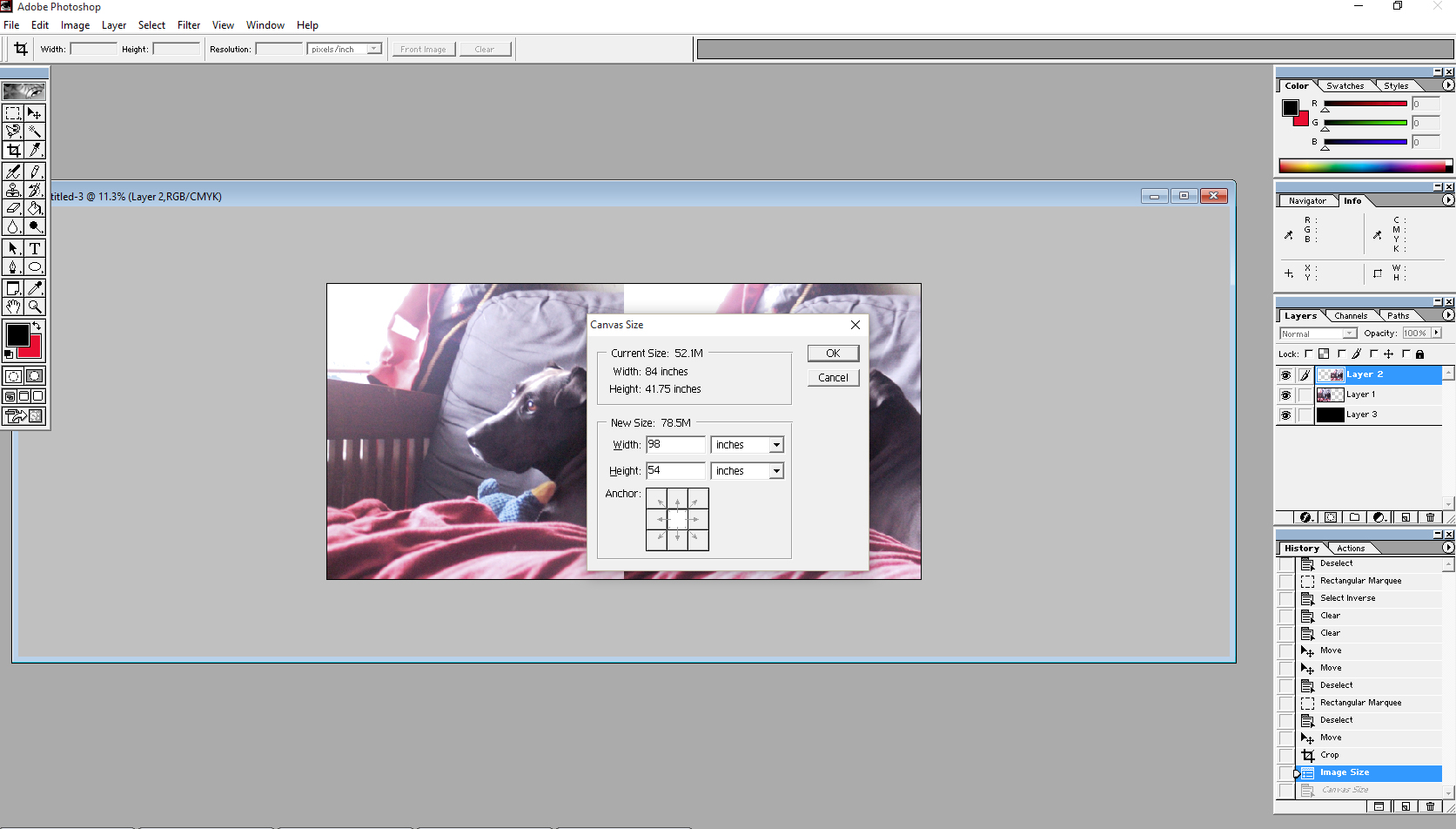Click the color spectrum ramp bar

tap(1365, 166)
